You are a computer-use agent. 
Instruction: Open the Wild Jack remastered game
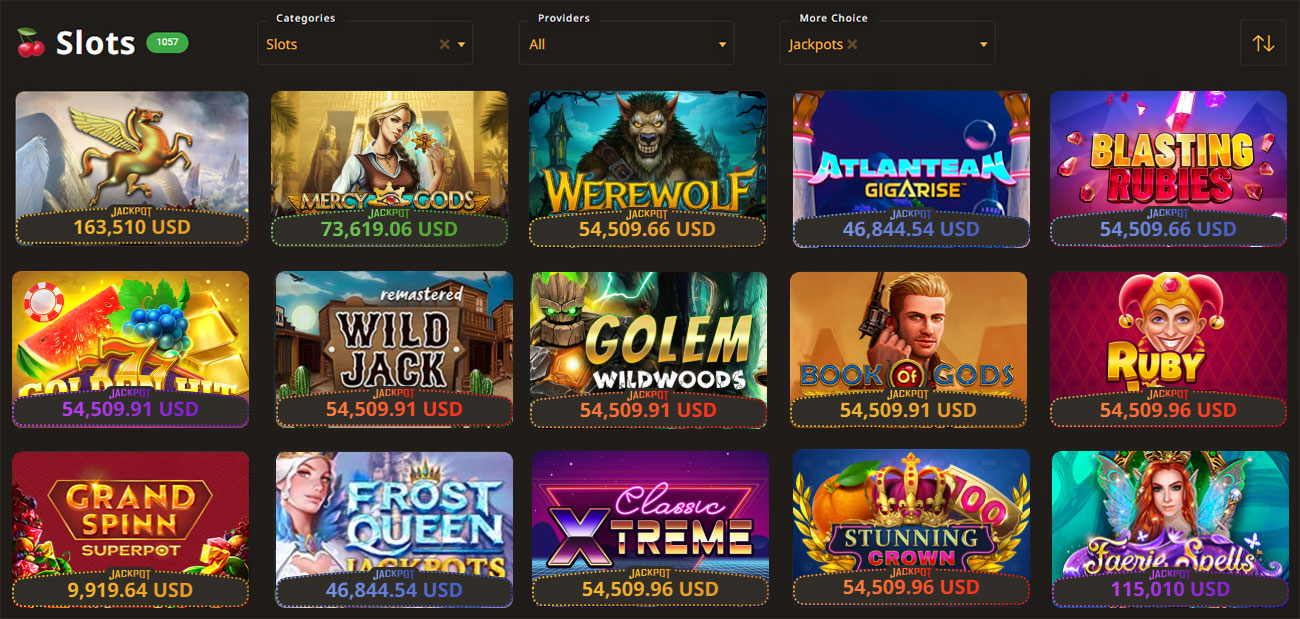click(394, 349)
